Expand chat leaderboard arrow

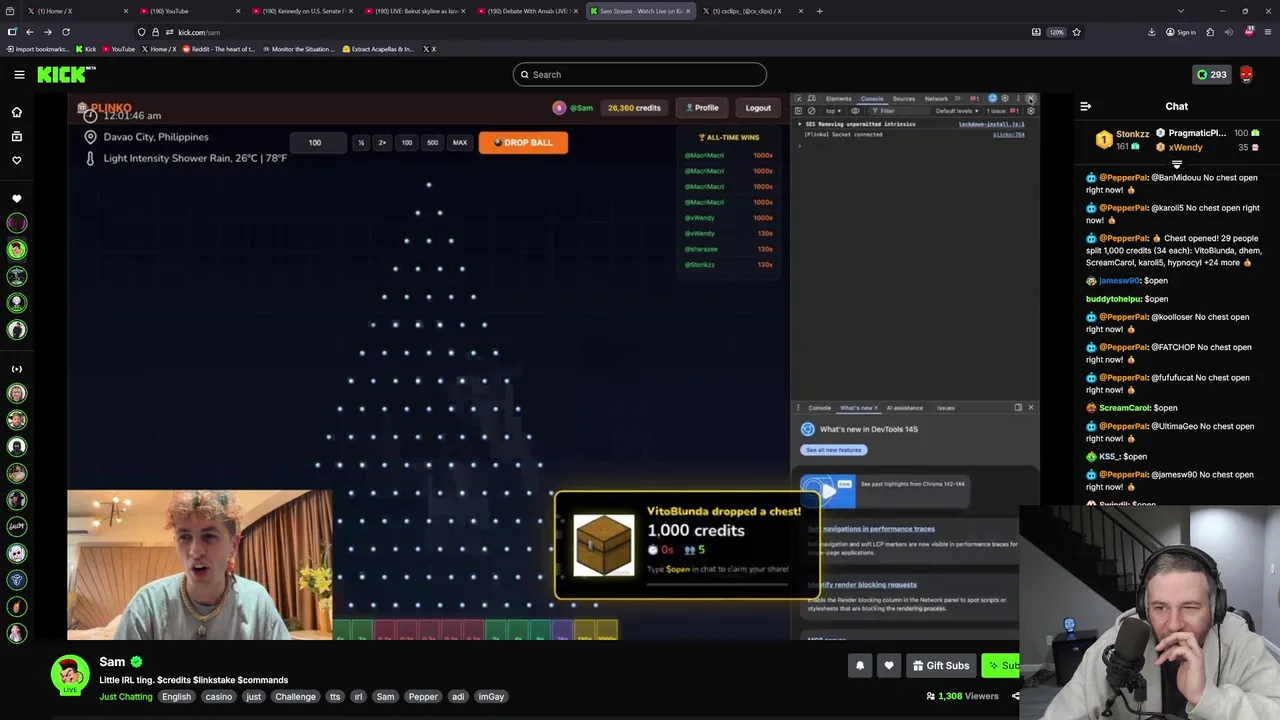[x=1176, y=164]
